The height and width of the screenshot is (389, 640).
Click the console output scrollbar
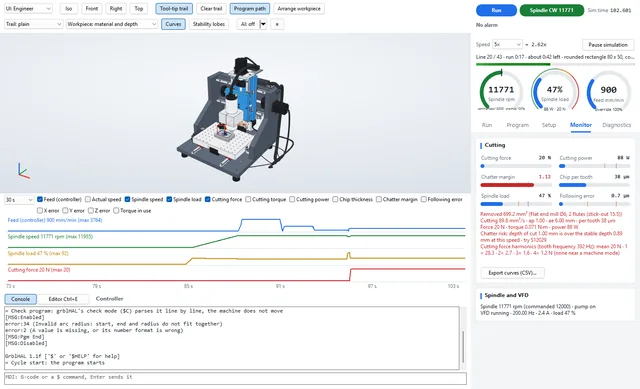pyautogui.click(x=463, y=346)
